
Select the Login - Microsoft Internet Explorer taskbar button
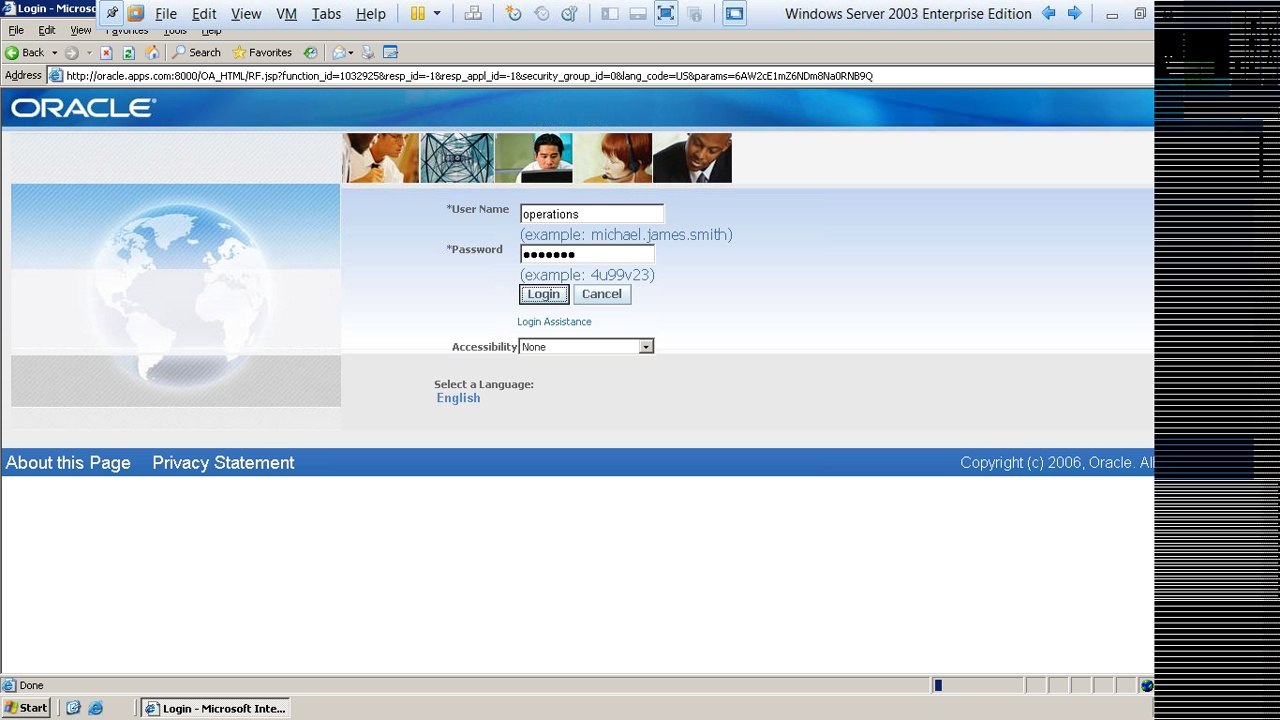pos(215,708)
